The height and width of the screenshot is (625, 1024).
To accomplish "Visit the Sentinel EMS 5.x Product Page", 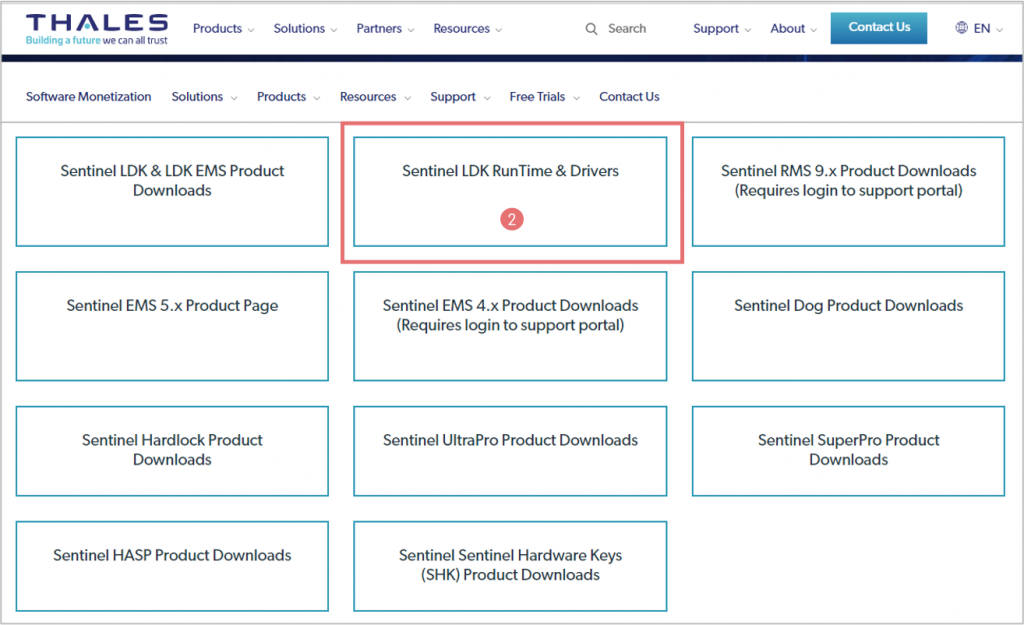I will click(172, 306).
